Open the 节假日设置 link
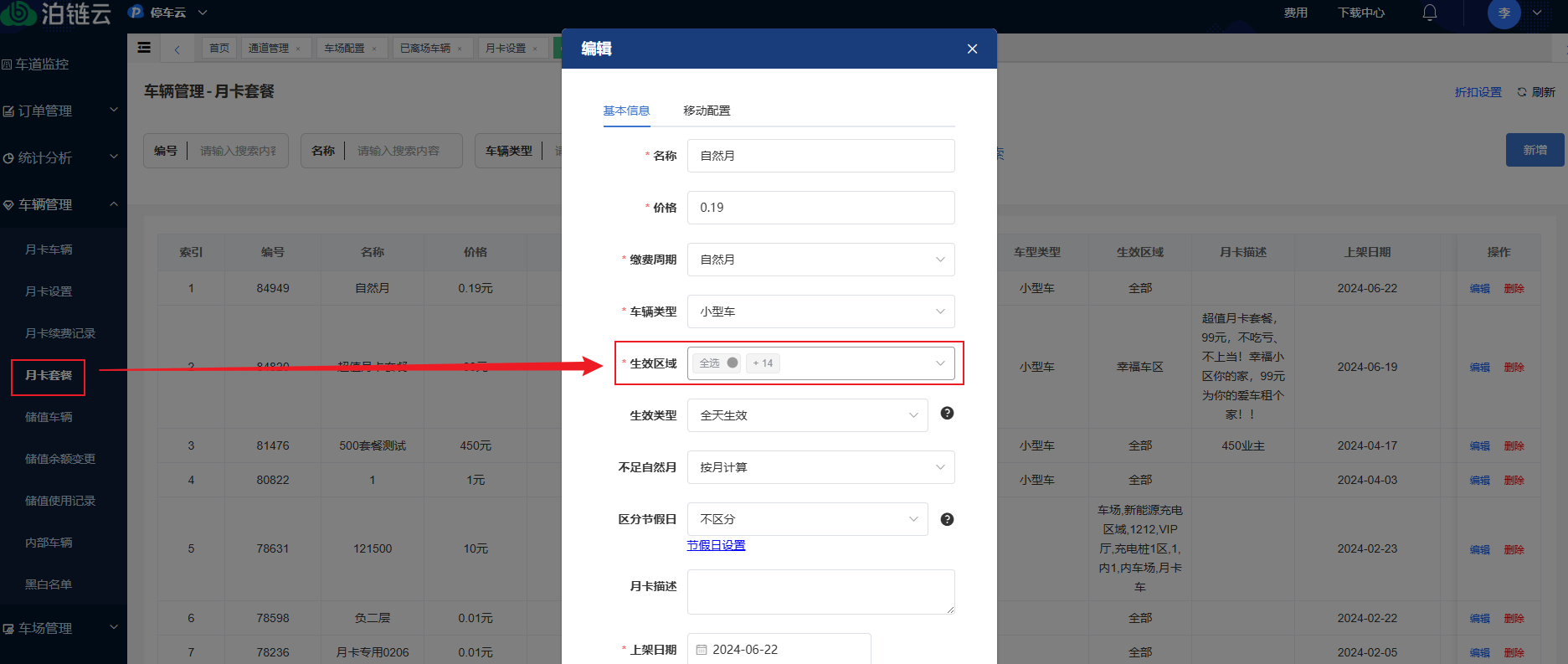The image size is (1568, 664). pyautogui.click(x=716, y=545)
